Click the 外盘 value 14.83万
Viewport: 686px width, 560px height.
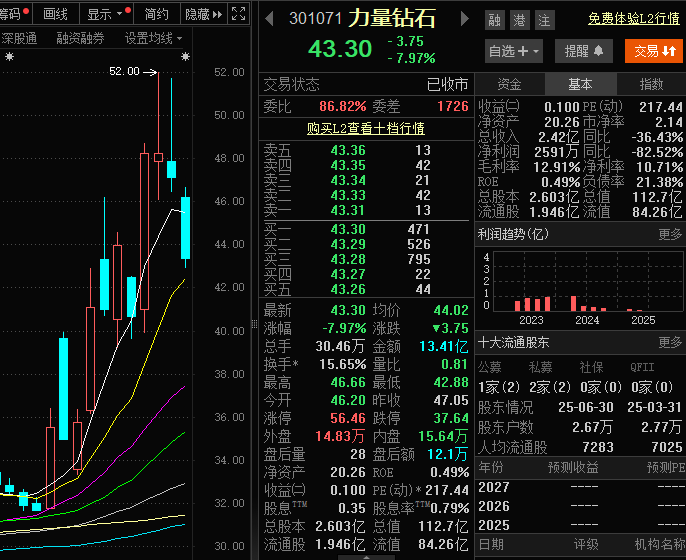pyautogui.click(x=340, y=436)
